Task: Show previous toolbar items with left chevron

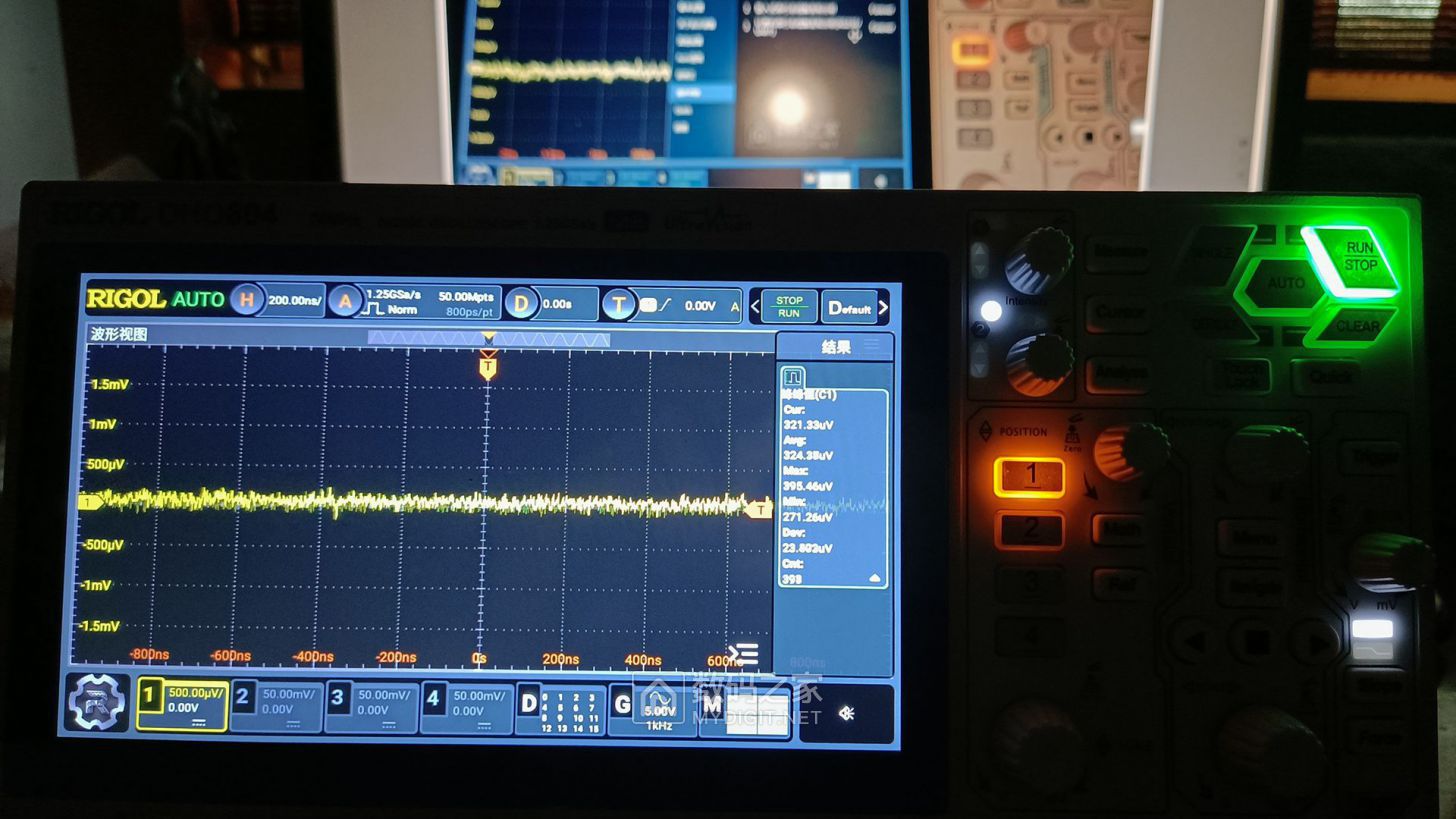Action: 755,307
